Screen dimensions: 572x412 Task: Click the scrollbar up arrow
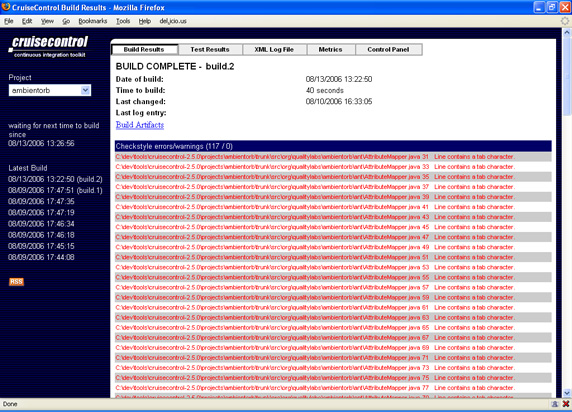[x=567, y=32]
